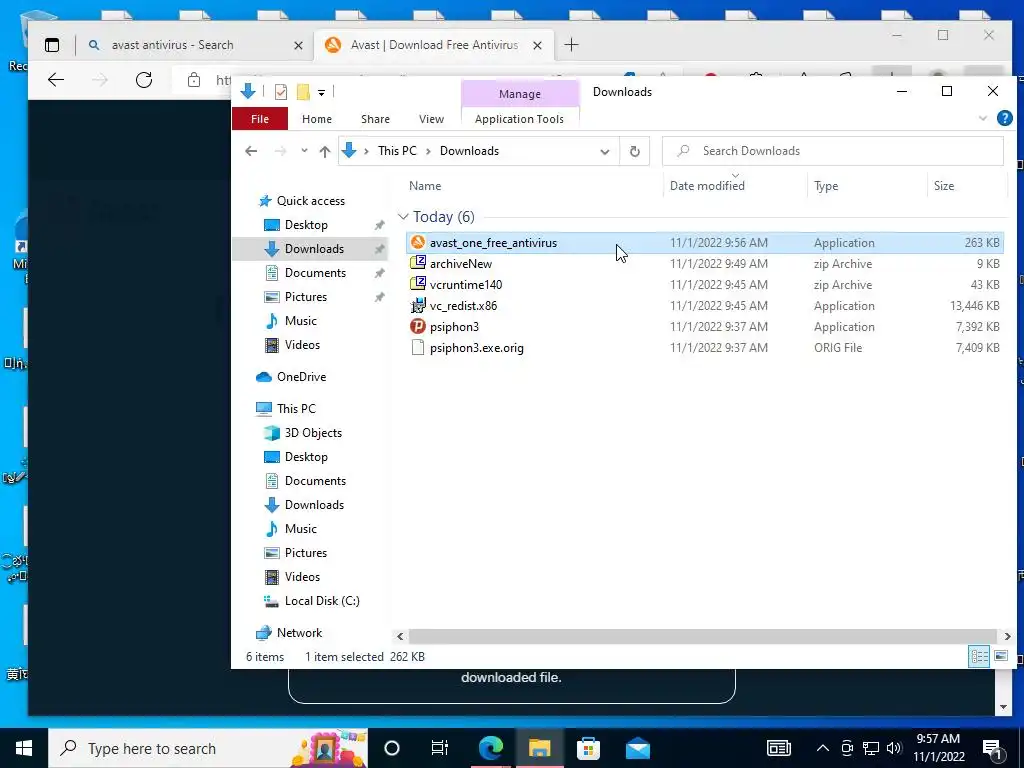
Task: Click the Search Downloads field
Action: 833,151
